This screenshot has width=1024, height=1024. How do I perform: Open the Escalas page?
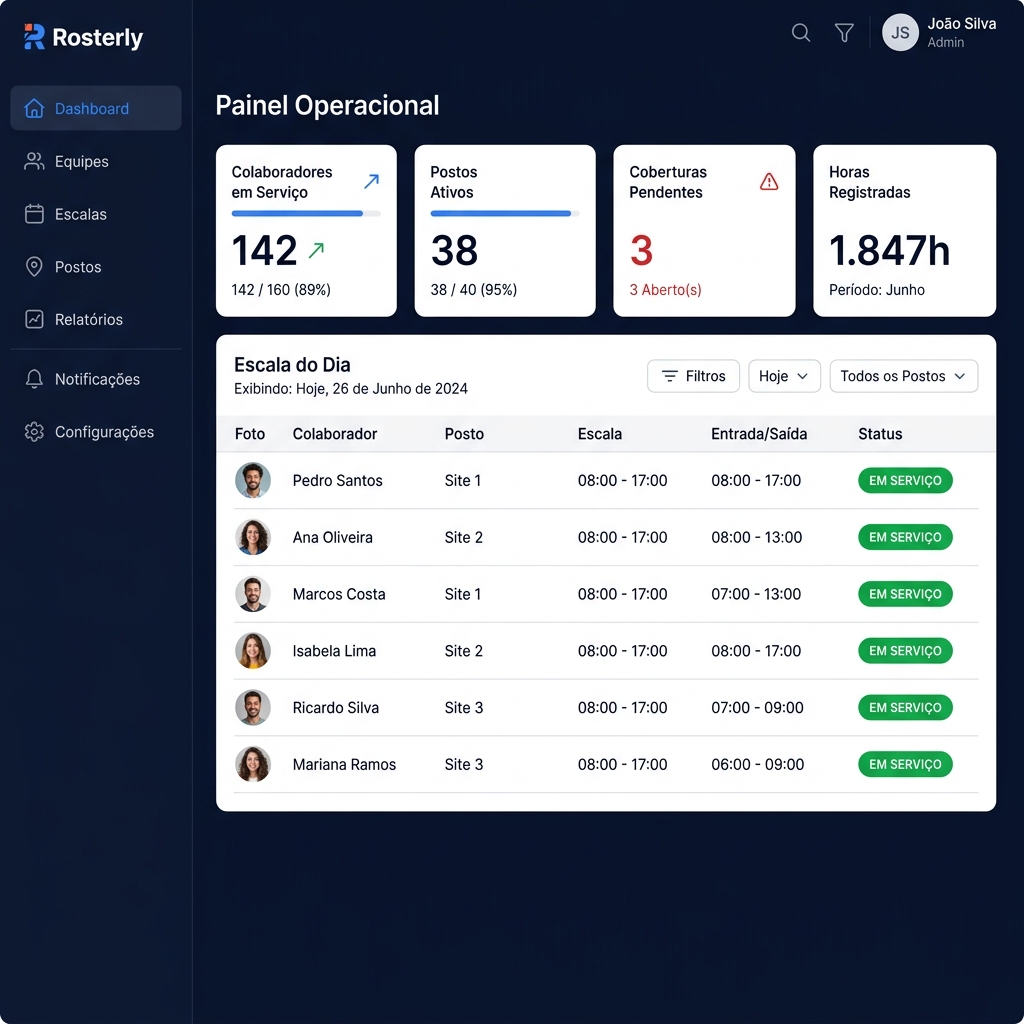click(96, 214)
